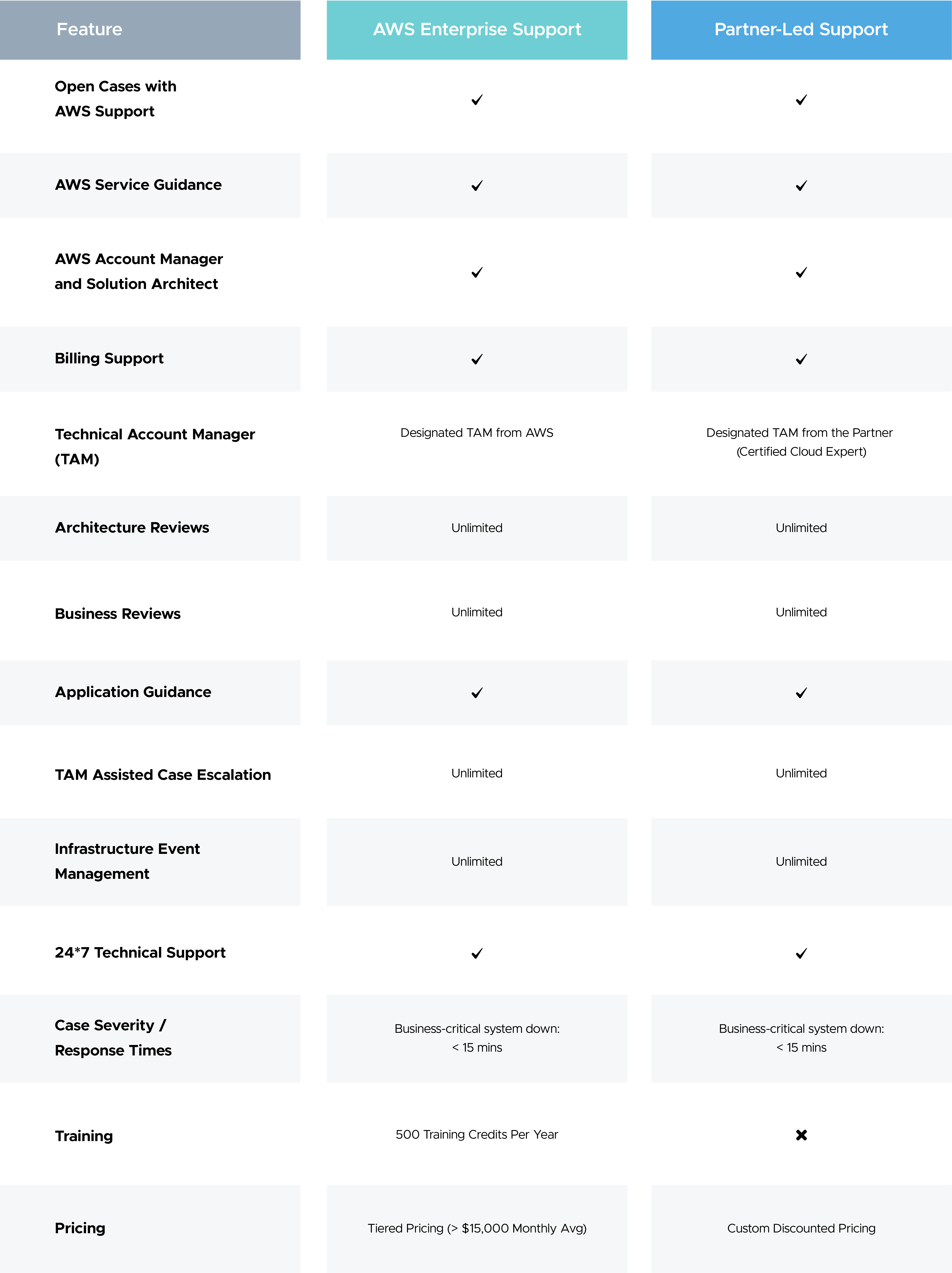Click the 500 Training Credits Per Year text

[477, 1134]
